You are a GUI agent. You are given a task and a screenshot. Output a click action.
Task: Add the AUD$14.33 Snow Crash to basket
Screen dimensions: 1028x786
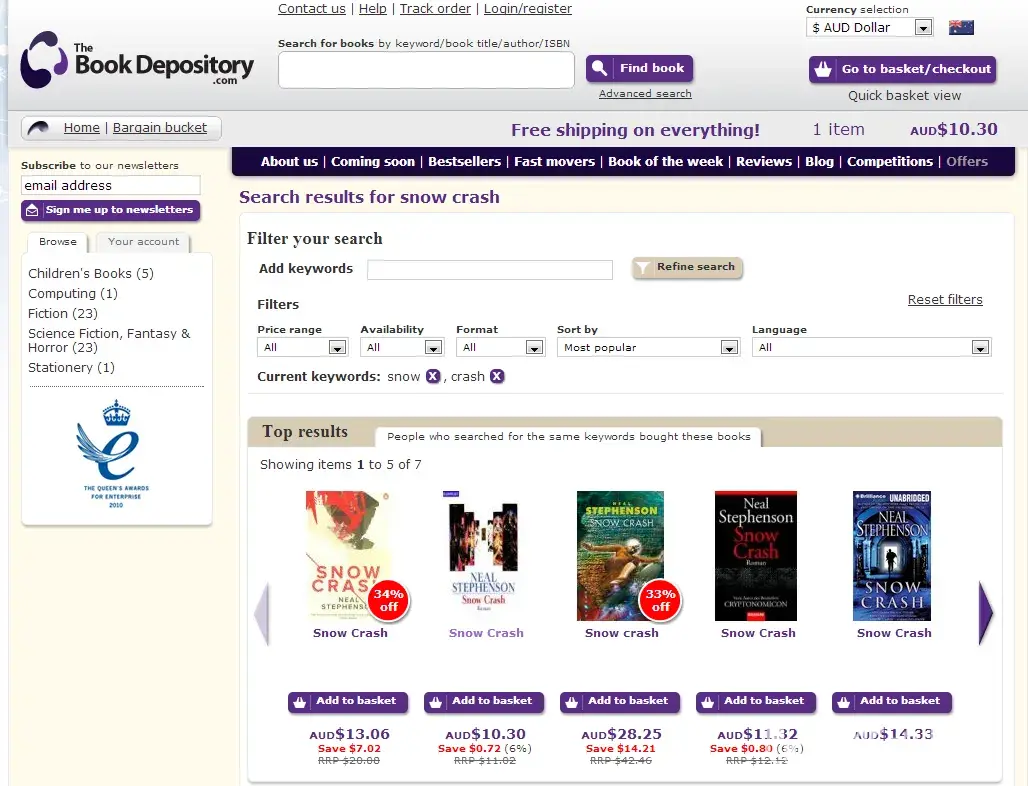[x=892, y=701]
